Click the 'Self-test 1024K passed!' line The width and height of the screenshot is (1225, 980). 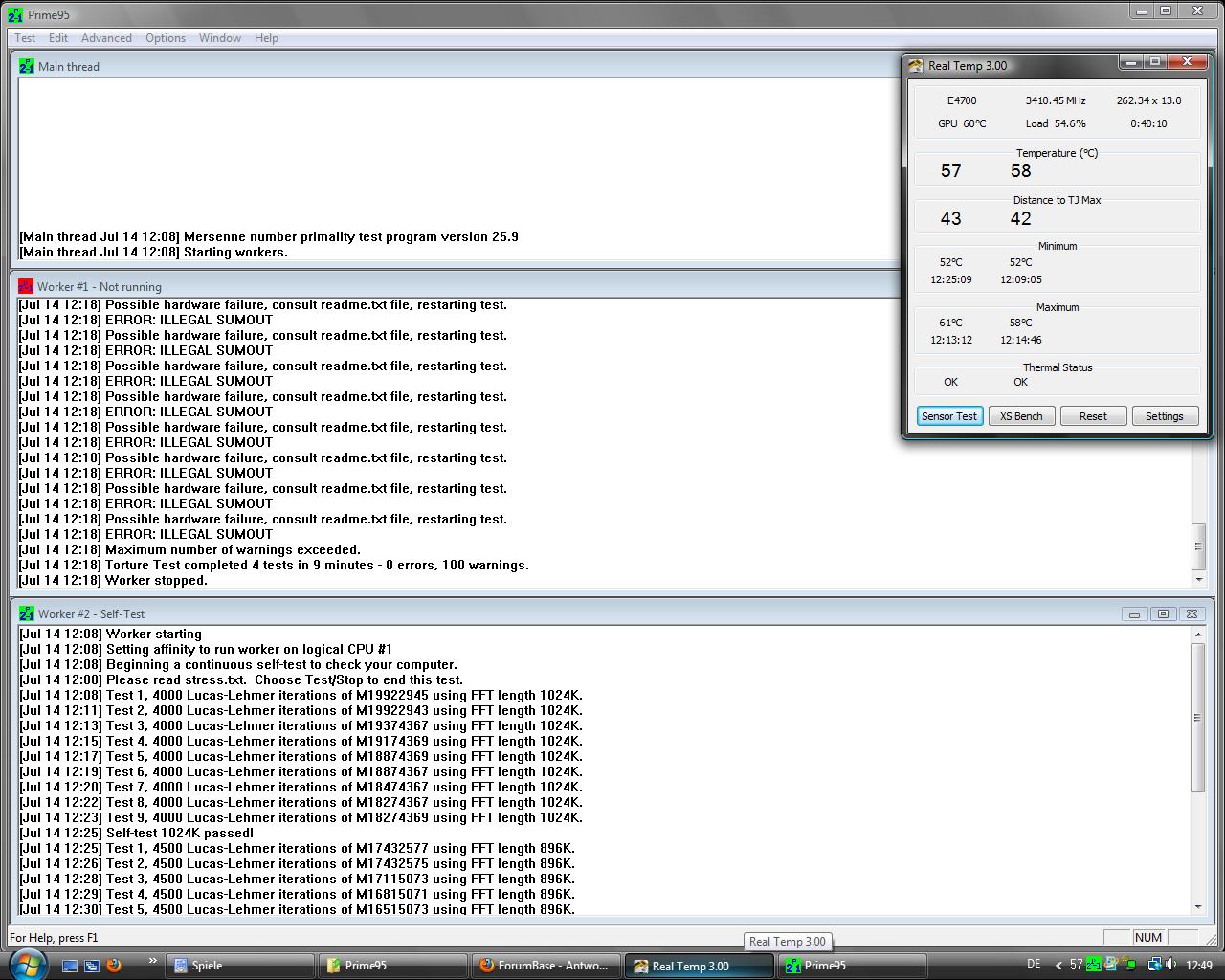click(x=136, y=833)
